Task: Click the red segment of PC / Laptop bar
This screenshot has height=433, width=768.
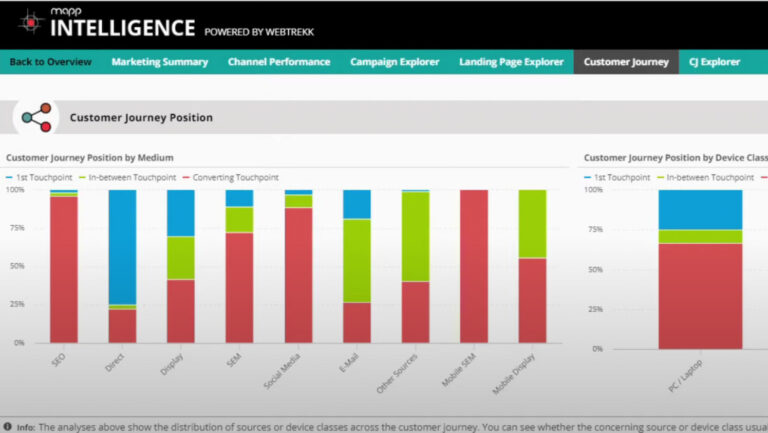Action: point(700,295)
